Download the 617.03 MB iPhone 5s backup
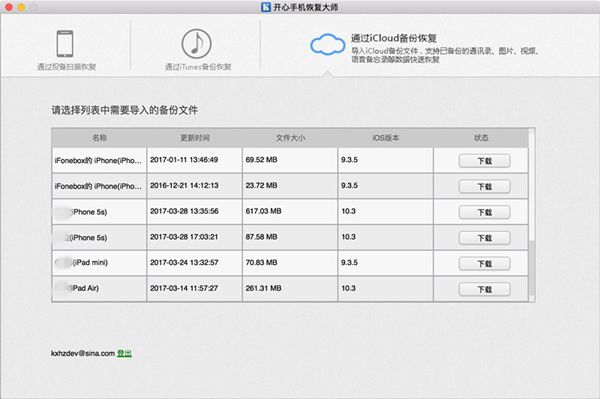This screenshot has height=399, width=600. (484, 212)
